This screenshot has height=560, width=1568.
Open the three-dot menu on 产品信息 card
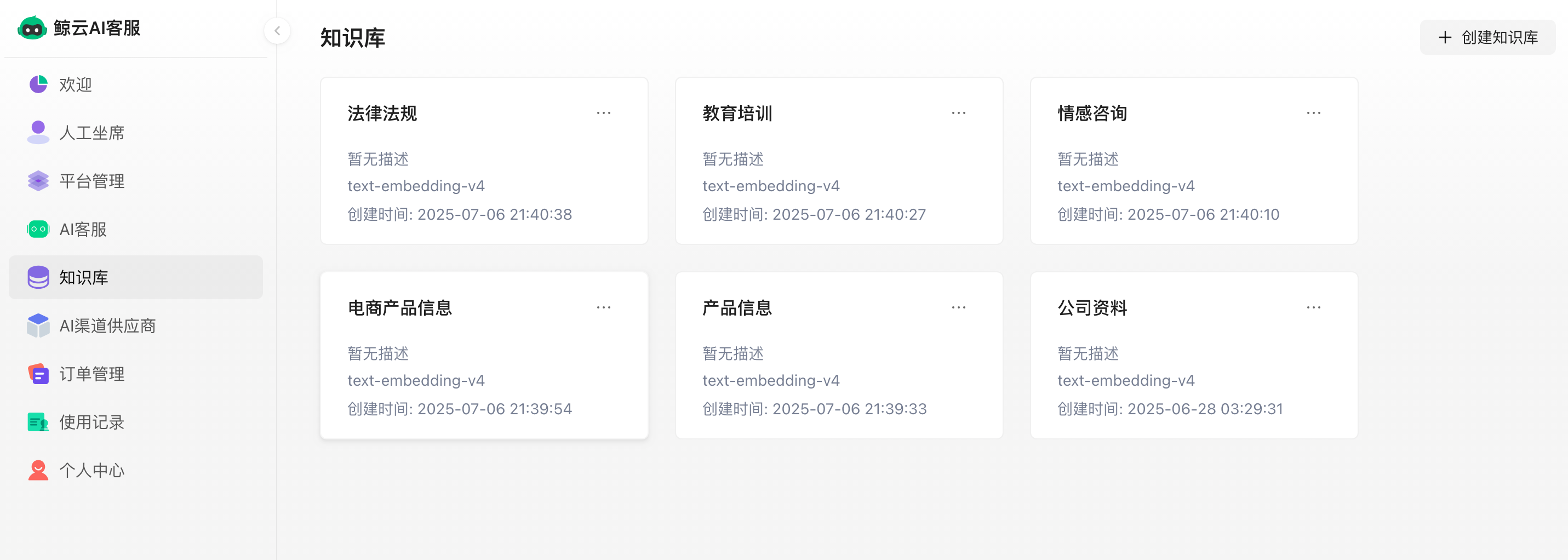coord(958,307)
